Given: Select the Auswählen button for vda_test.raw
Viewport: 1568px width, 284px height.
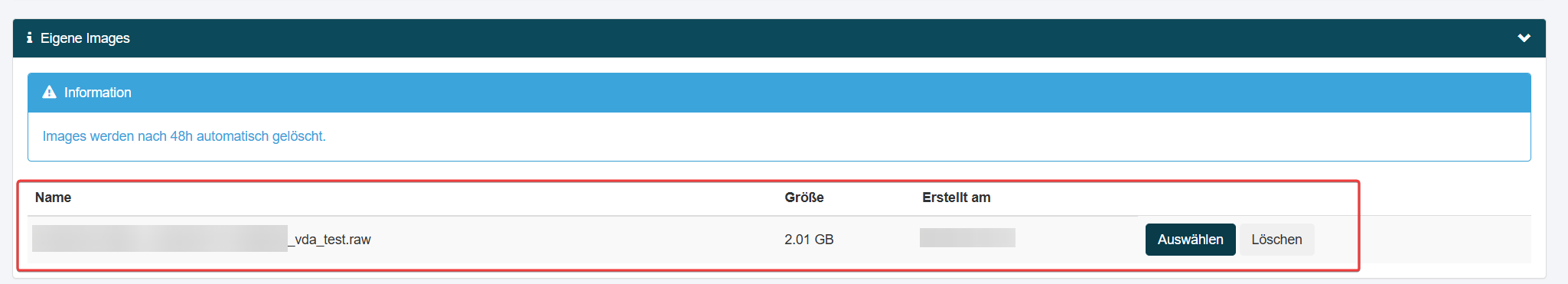Looking at the screenshot, I should 1190,240.
